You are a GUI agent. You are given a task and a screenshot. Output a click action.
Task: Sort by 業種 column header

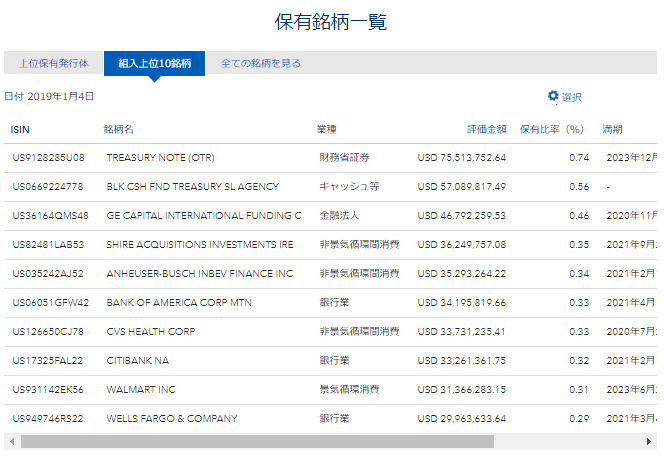pos(327,130)
